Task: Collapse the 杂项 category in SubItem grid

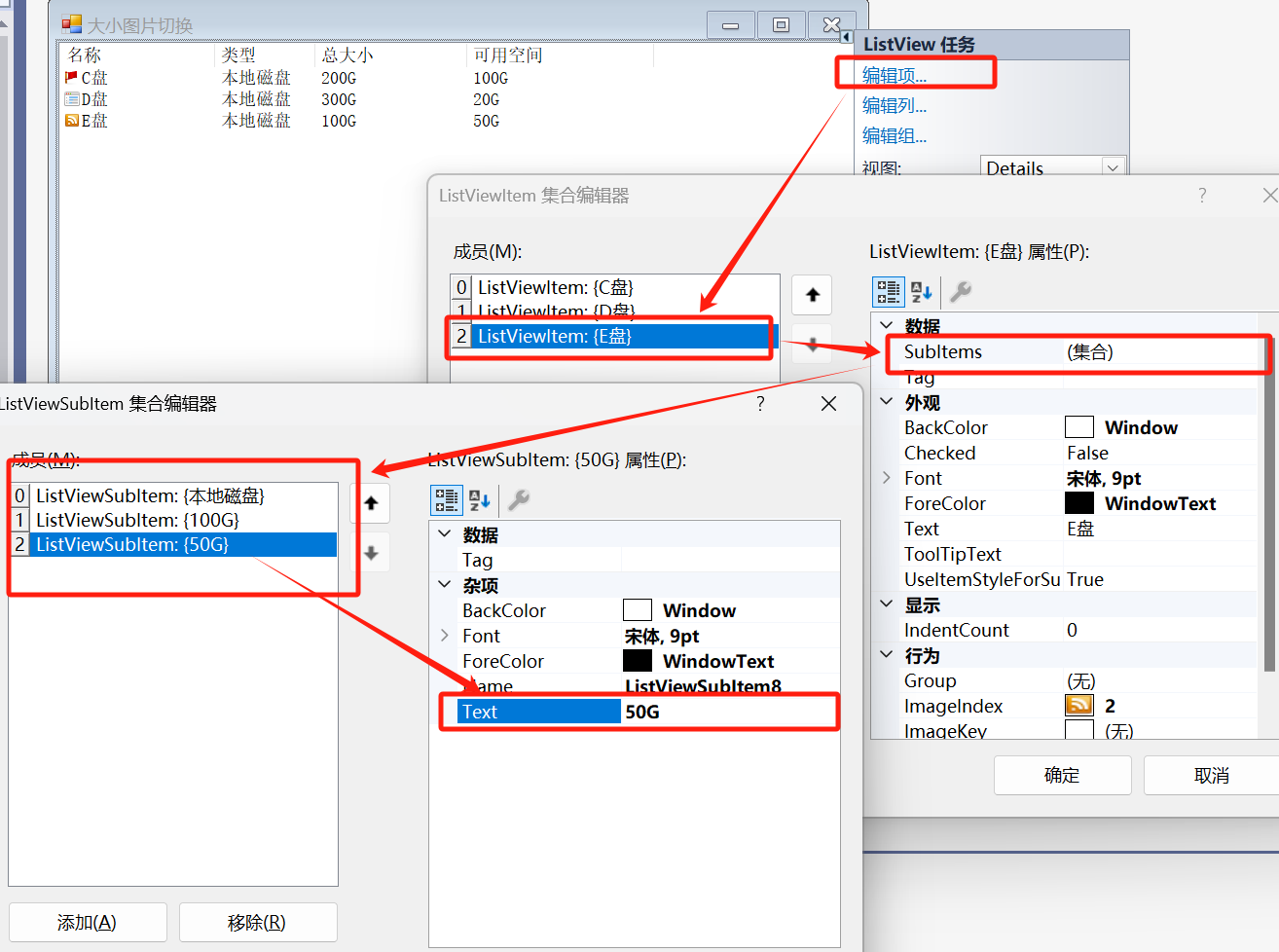Action: (x=445, y=585)
